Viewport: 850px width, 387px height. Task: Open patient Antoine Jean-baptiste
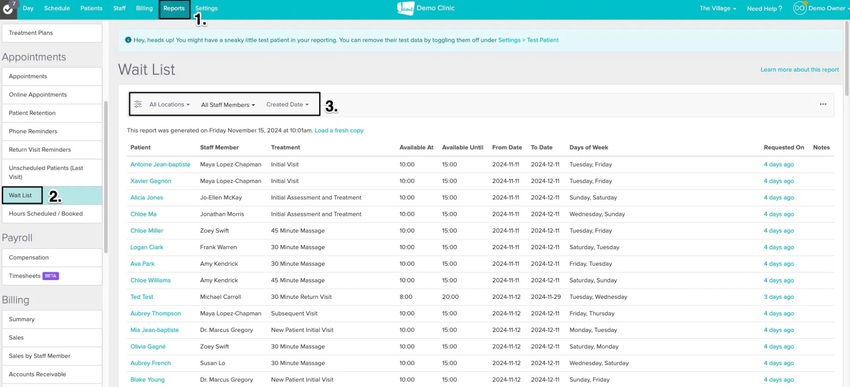click(x=160, y=164)
